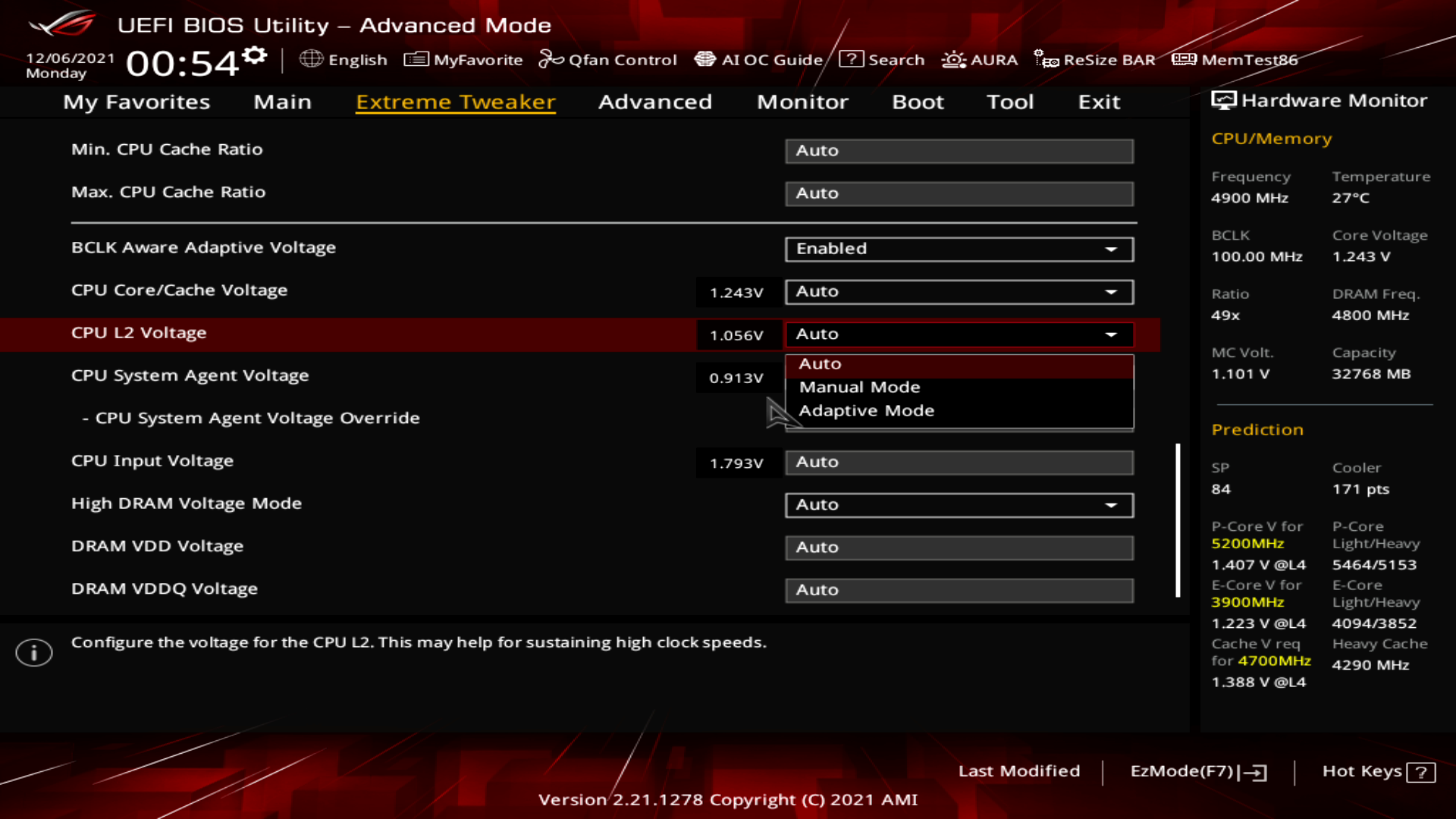Launch the MemTest86 memory icon
This screenshot has width=1456, height=819.
tap(1184, 59)
